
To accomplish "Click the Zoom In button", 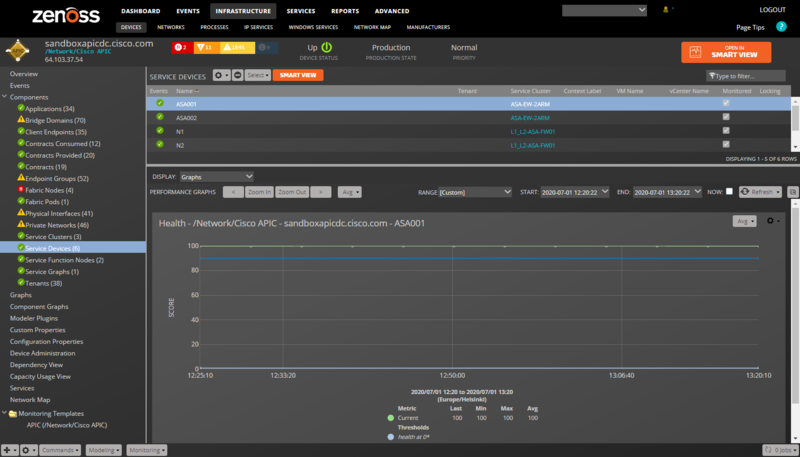I will tap(259, 192).
